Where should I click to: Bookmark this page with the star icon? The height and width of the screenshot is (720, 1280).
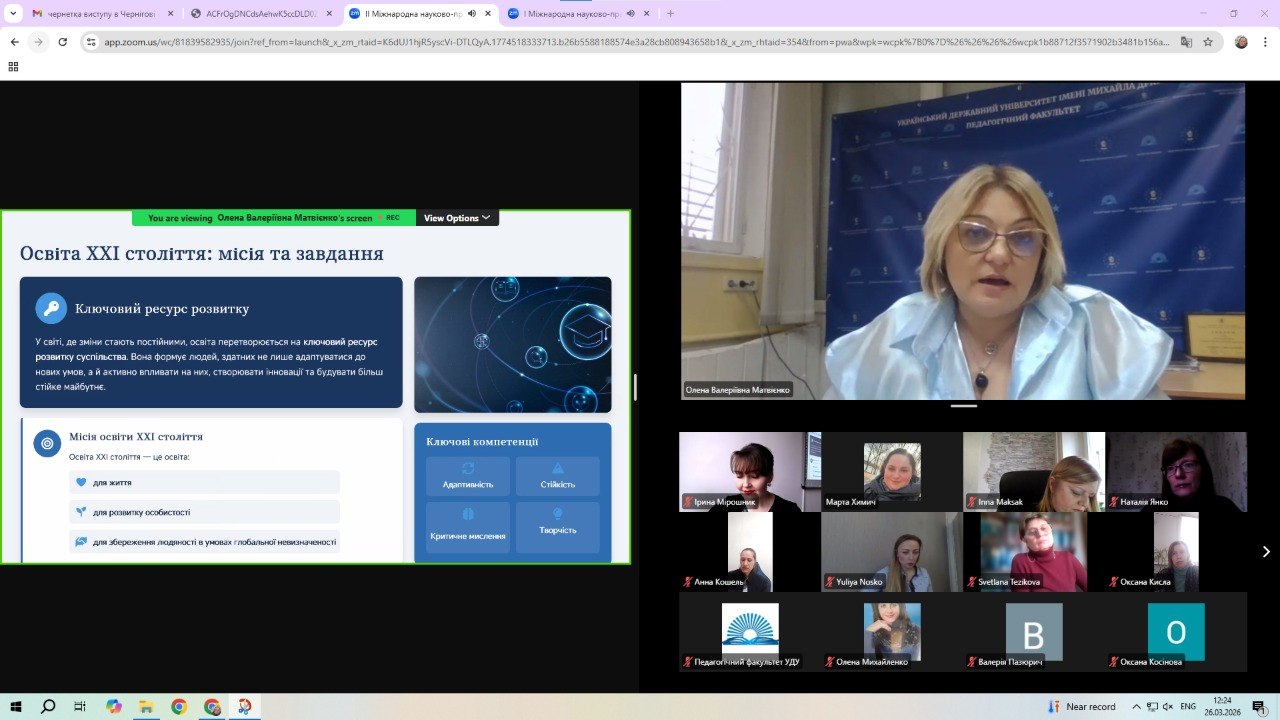(x=1208, y=42)
